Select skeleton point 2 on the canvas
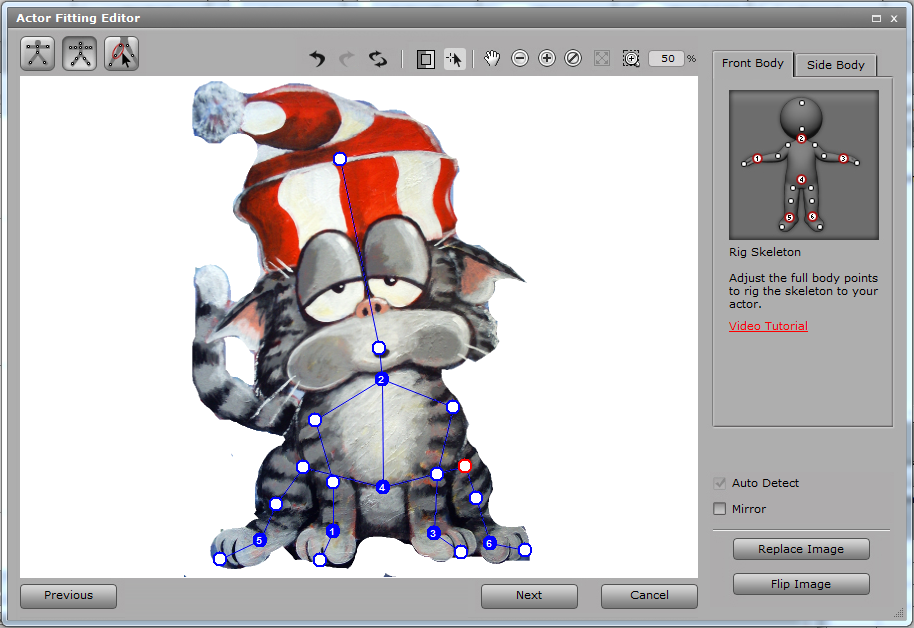 381,380
